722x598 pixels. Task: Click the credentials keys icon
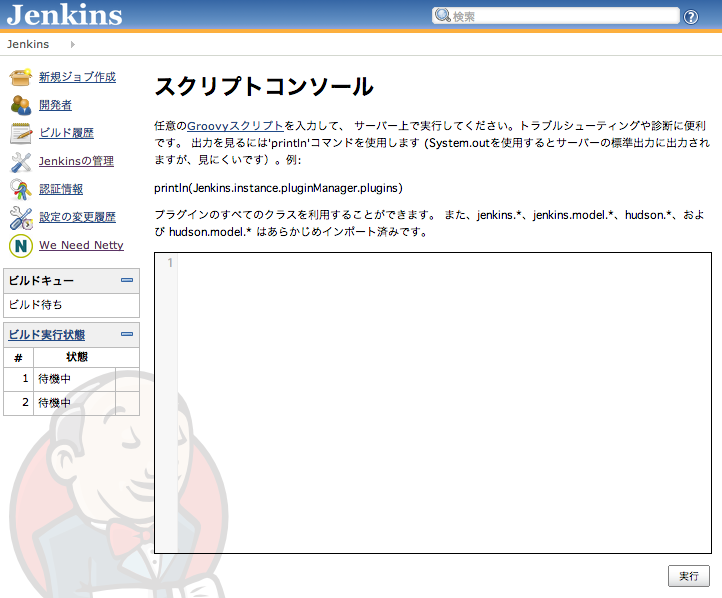(x=21, y=189)
